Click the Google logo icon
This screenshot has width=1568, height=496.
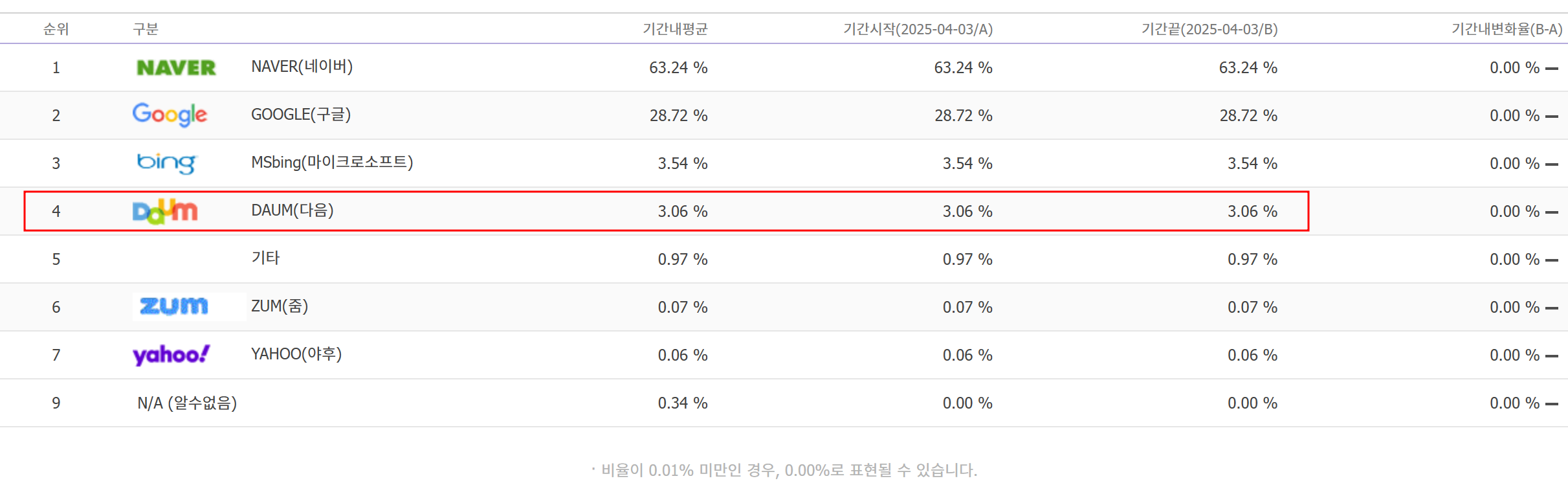point(170,115)
